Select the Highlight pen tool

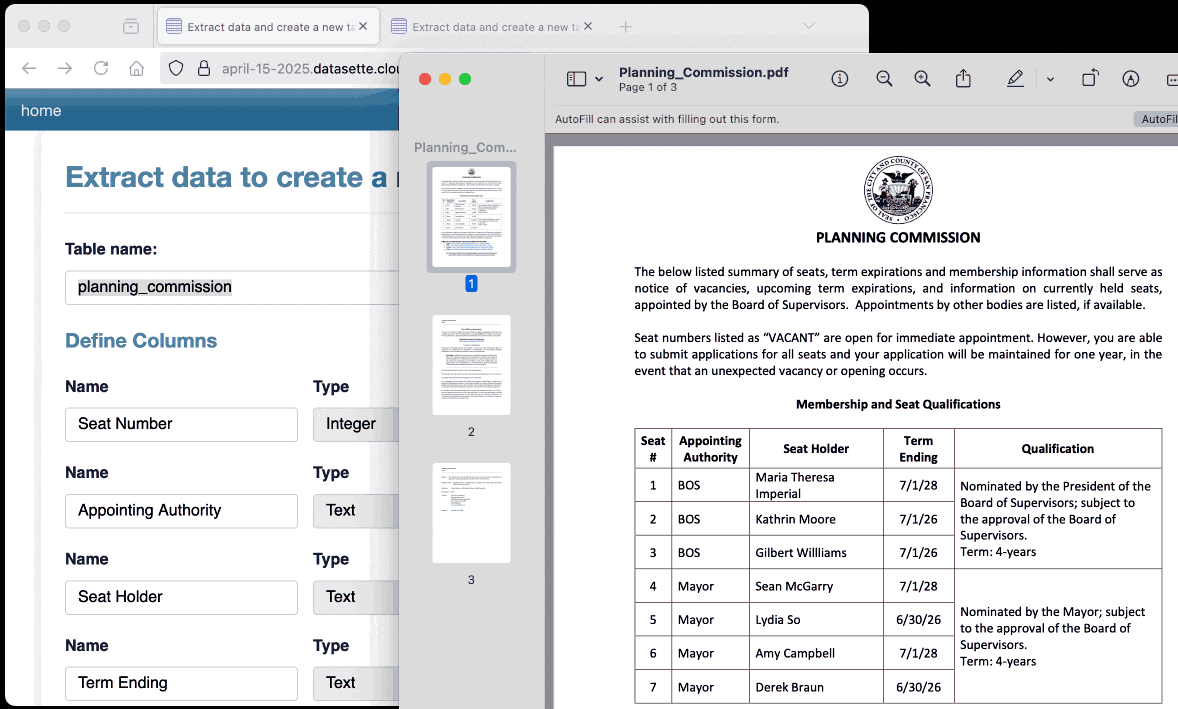[1015, 78]
